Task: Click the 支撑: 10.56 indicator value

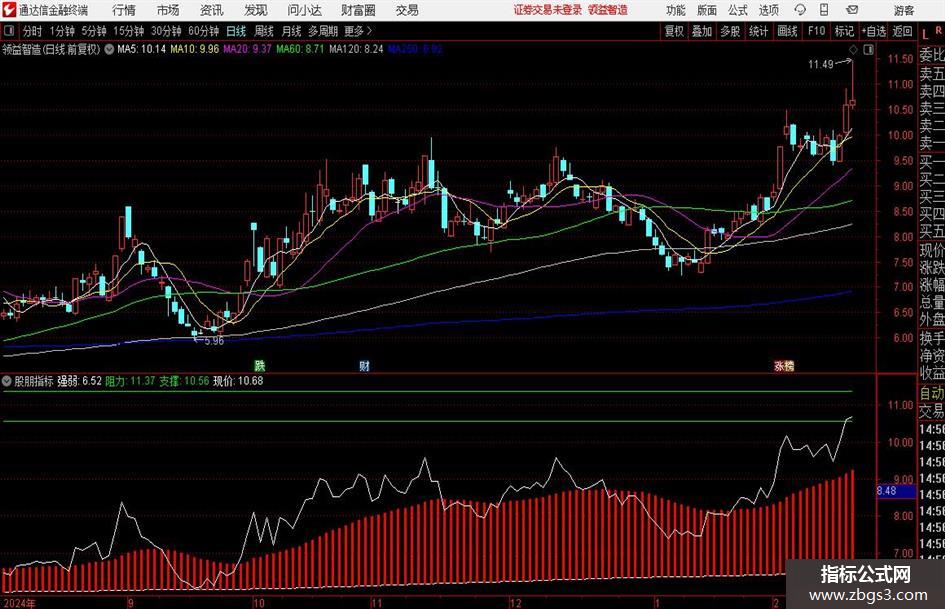Action: click(x=184, y=381)
